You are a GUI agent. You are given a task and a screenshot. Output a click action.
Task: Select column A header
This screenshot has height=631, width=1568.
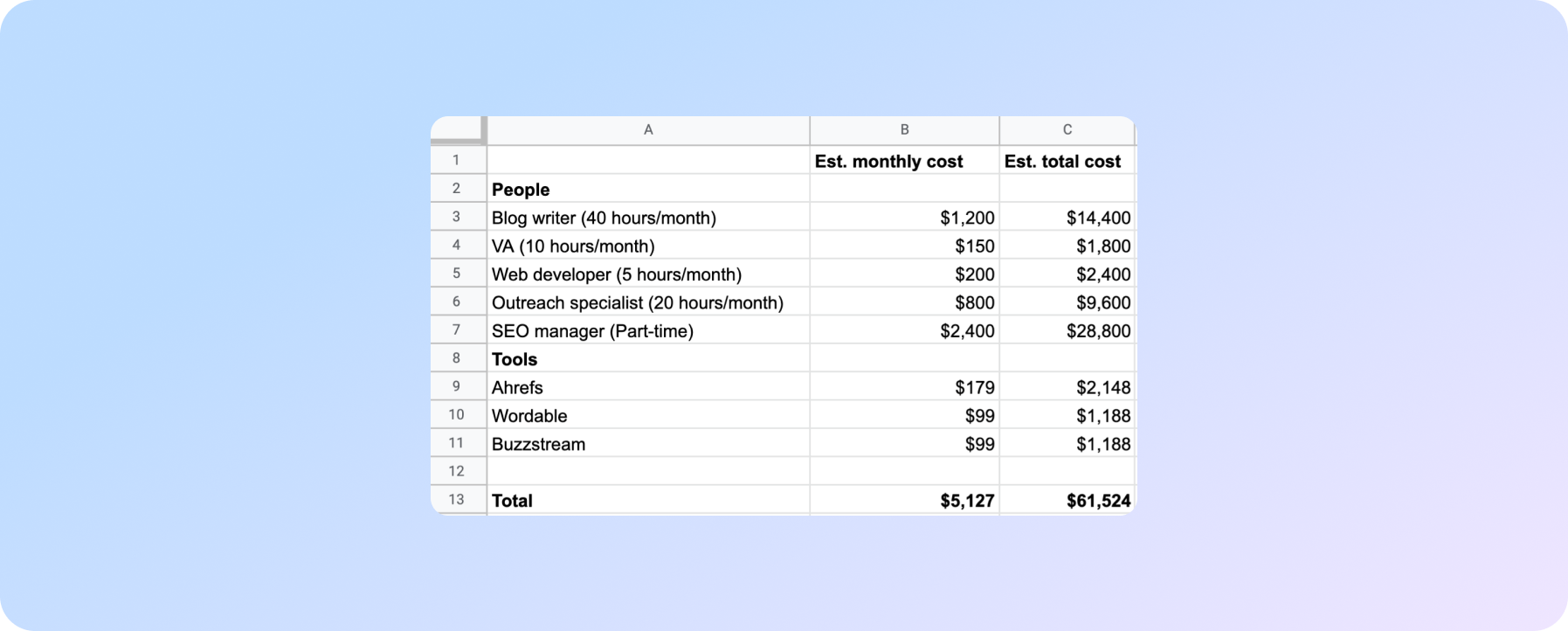coord(647,129)
